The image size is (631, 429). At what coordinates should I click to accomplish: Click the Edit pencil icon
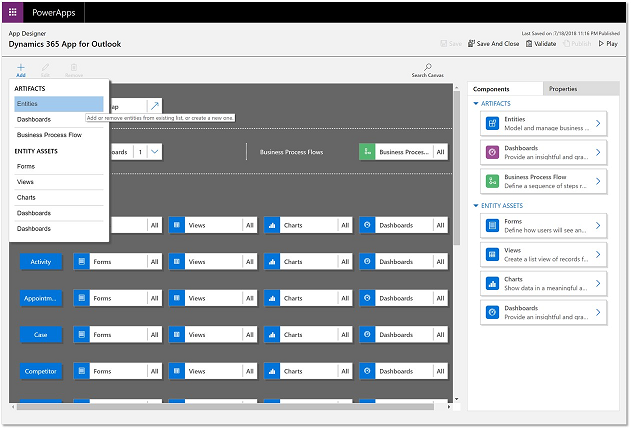45,67
